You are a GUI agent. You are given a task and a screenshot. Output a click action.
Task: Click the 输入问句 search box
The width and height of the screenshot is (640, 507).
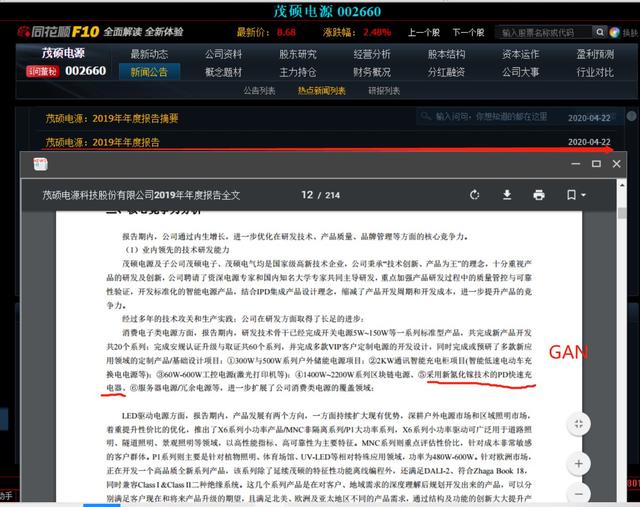click(x=490, y=117)
